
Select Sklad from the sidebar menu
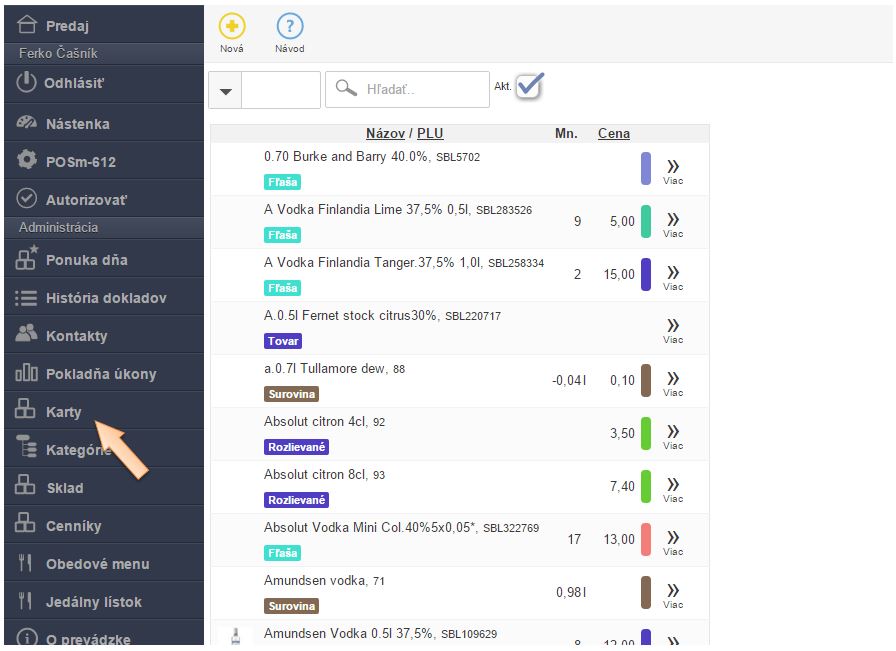(64, 488)
